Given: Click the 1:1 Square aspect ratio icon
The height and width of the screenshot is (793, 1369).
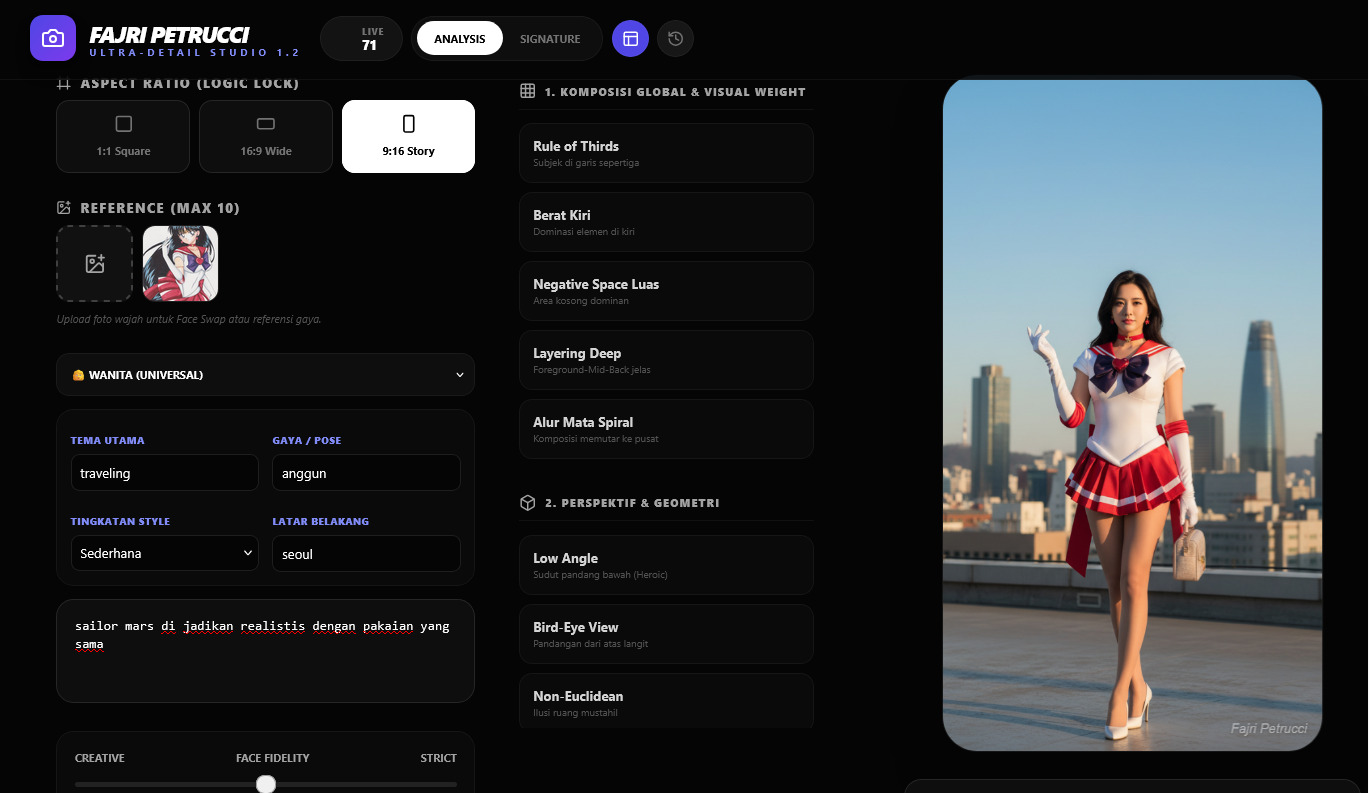Looking at the screenshot, I should coord(124,124).
